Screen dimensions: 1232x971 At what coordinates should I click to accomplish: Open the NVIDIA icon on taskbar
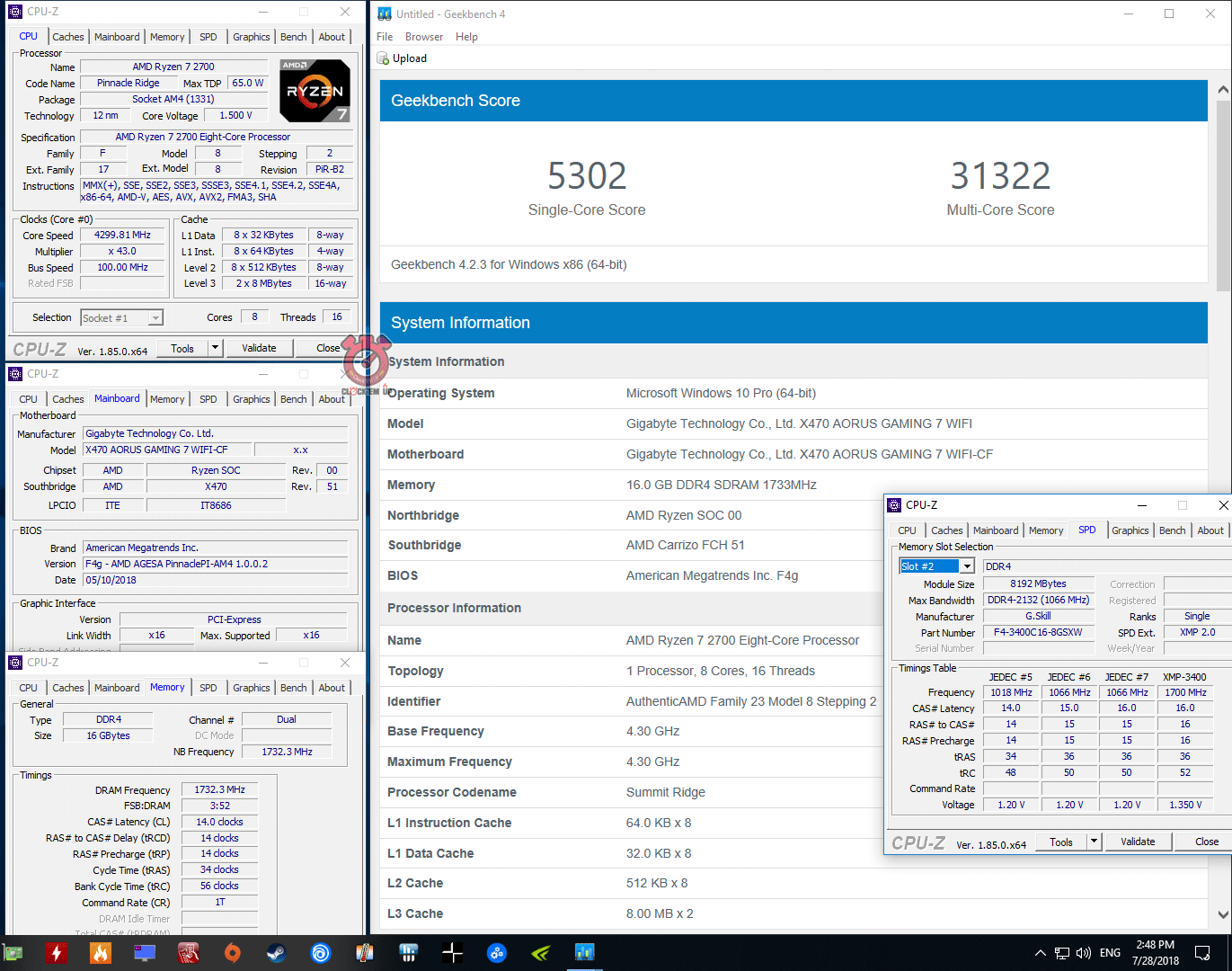point(541,953)
